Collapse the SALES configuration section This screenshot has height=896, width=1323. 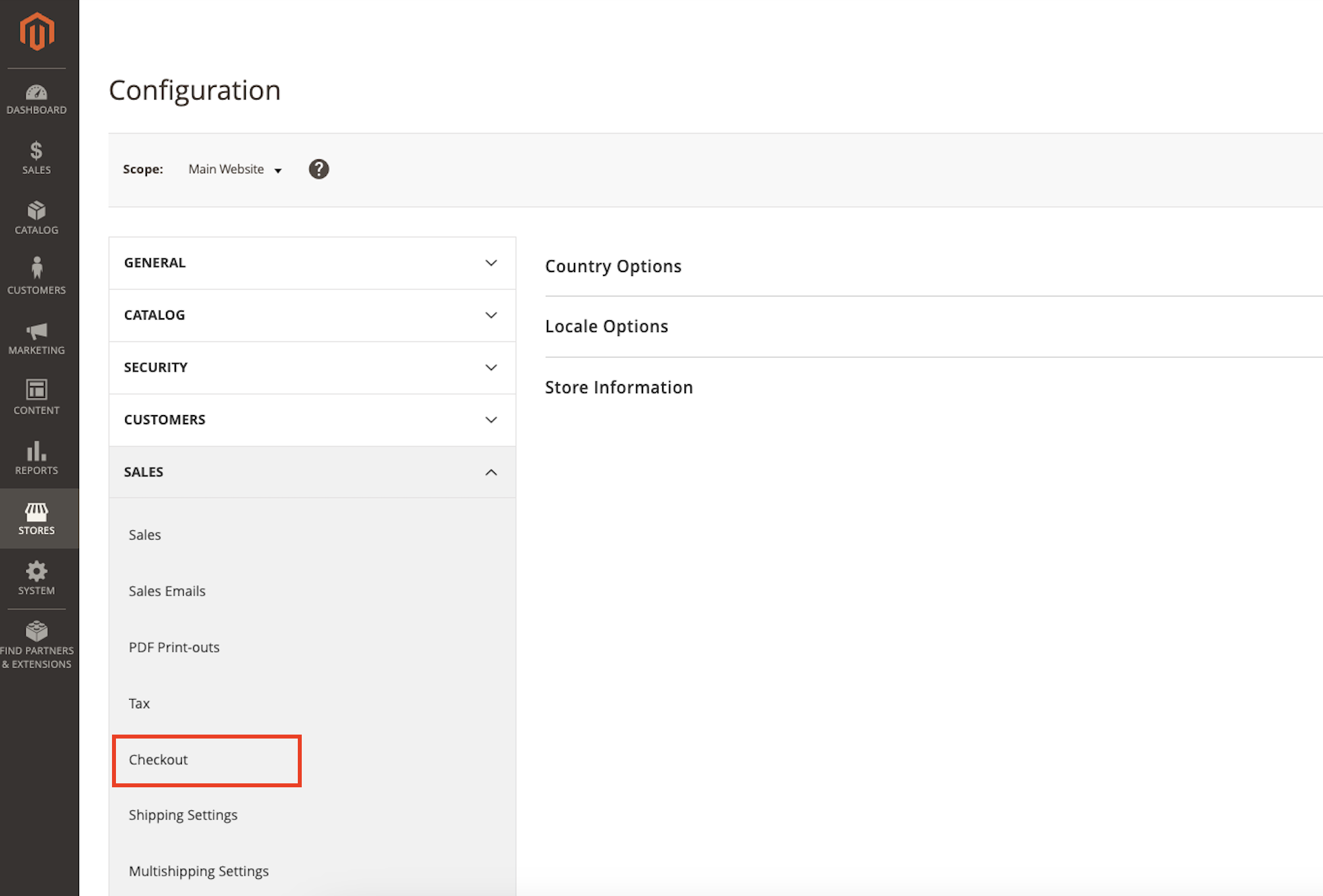click(312, 472)
